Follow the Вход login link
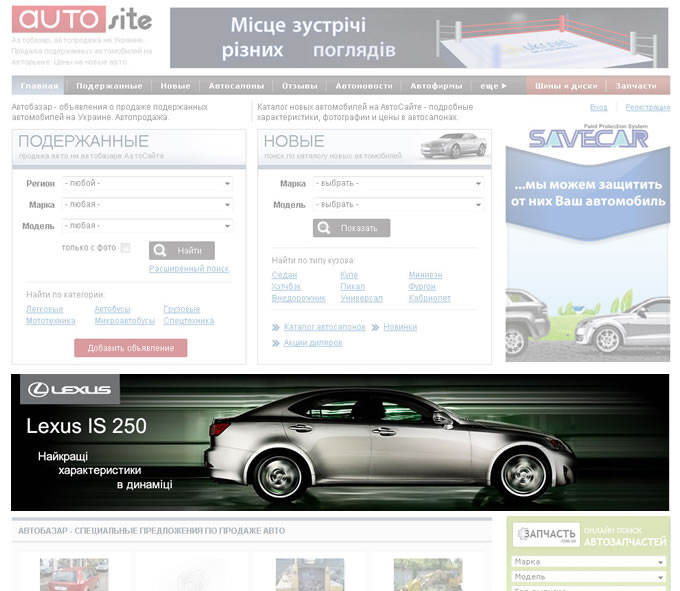This screenshot has width=680, height=591. coord(598,108)
